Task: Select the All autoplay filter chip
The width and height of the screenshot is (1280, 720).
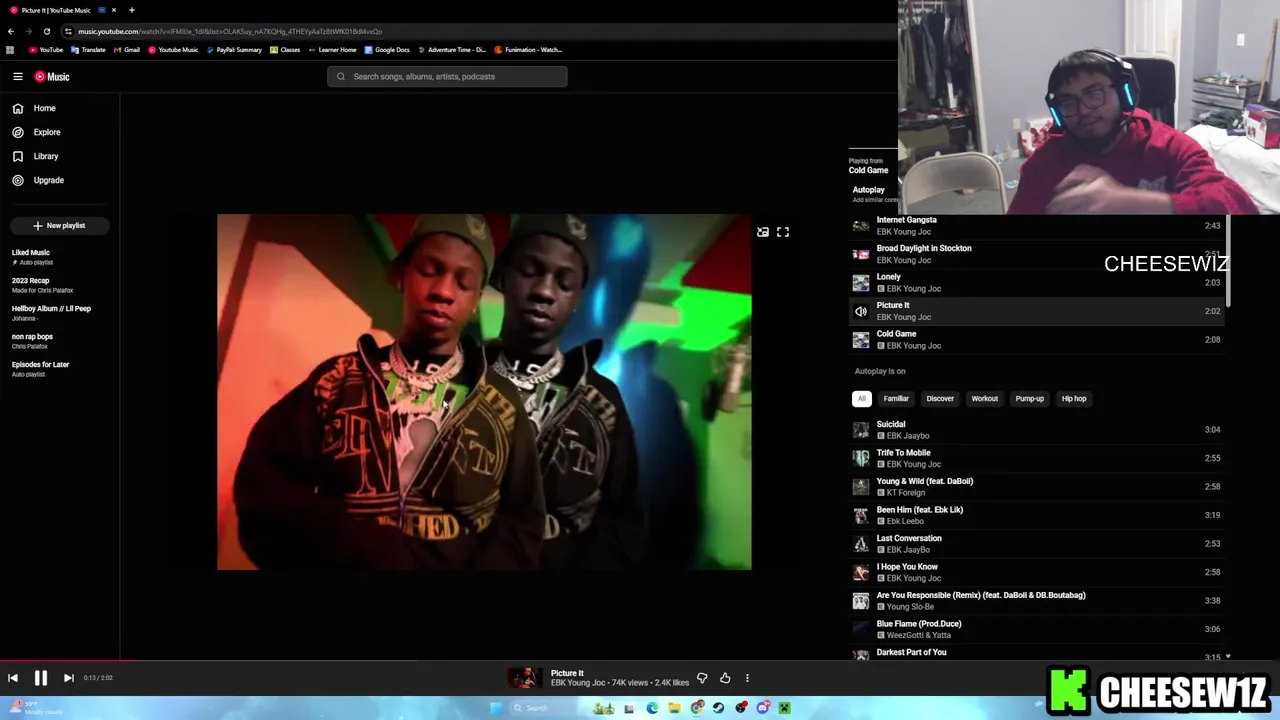Action: tap(861, 398)
